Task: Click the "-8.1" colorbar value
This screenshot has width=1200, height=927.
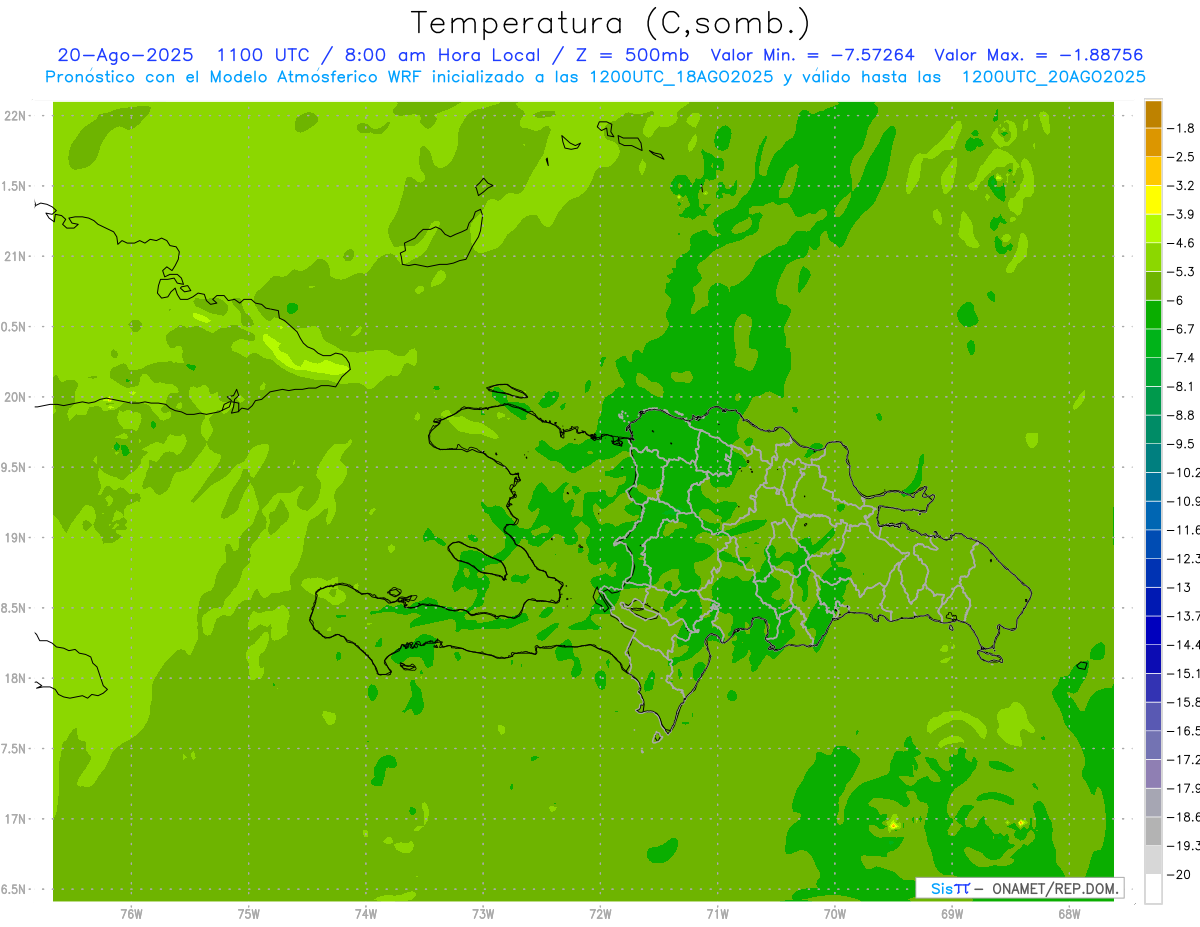Action: [x=1181, y=386]
